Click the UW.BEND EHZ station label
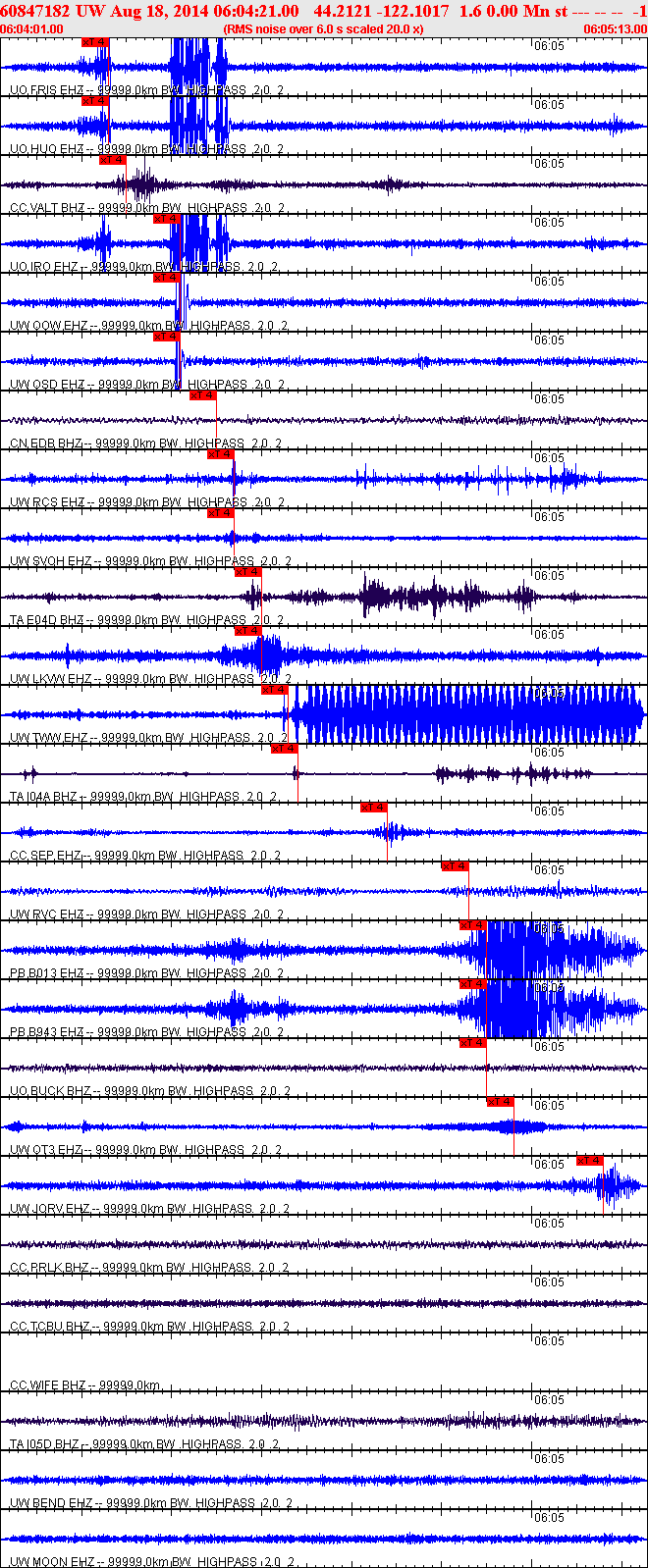The width and height of the screenshot is (648, 1568). pos(52,1503)
